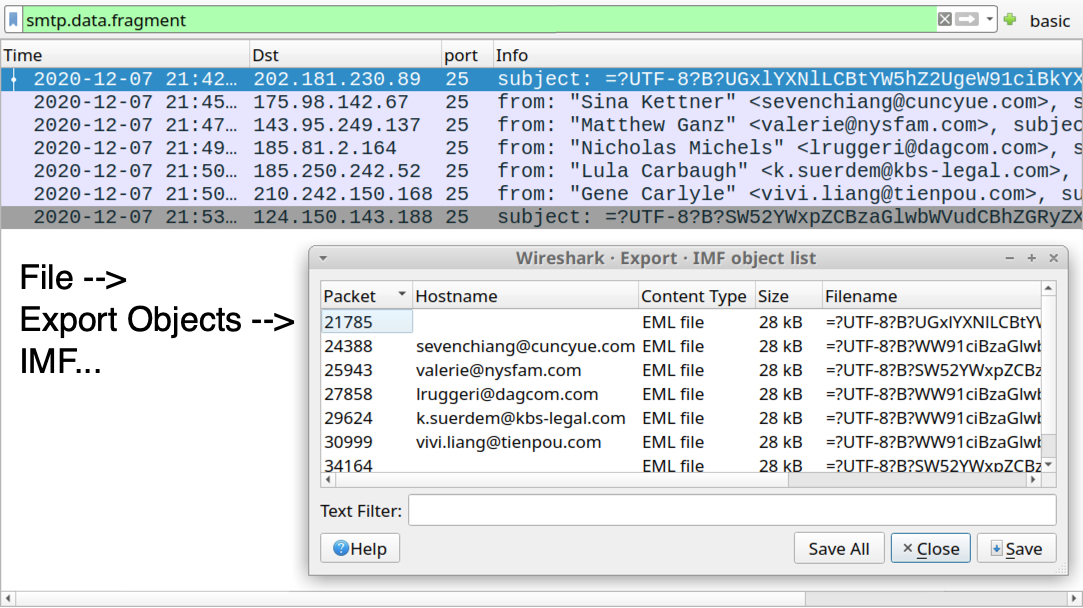1083x608 pixels.
Task: Close the IMF object list dialog via title X
Action: click(1053, 258)
